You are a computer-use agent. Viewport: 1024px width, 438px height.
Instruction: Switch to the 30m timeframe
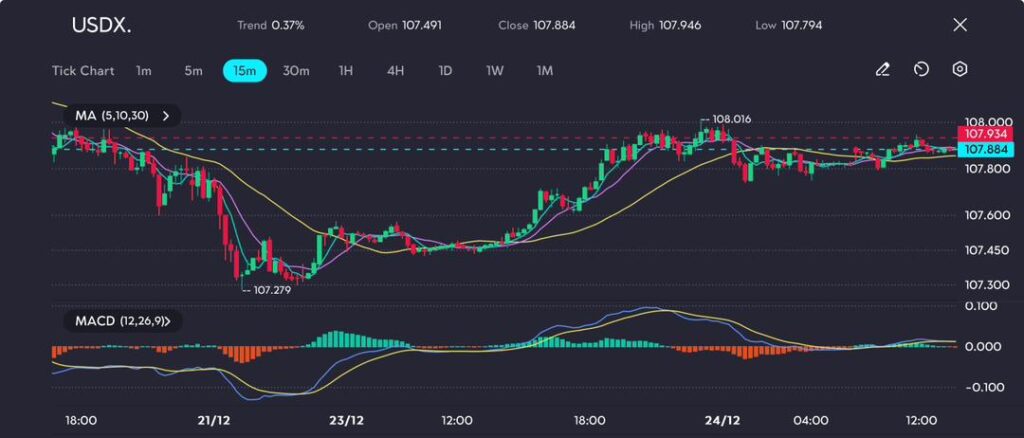(x=296, y=71)
